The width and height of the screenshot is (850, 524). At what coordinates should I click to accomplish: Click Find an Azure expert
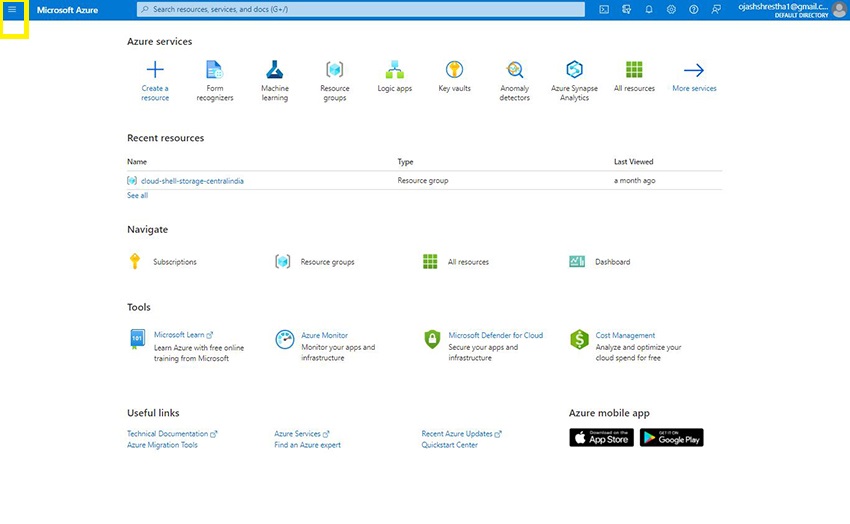tap(307, 445)
